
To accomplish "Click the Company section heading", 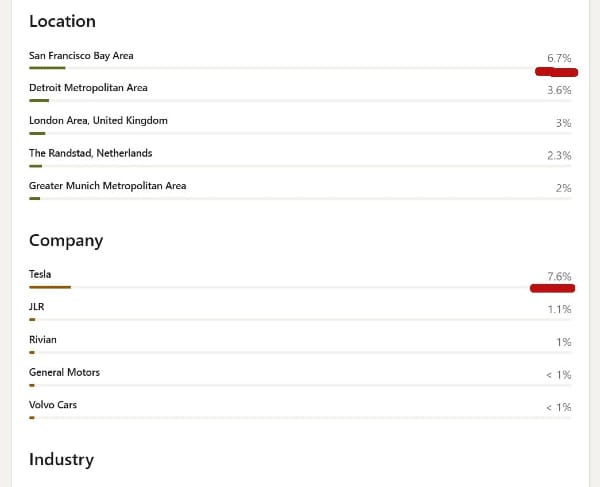I will coord(66,241).
